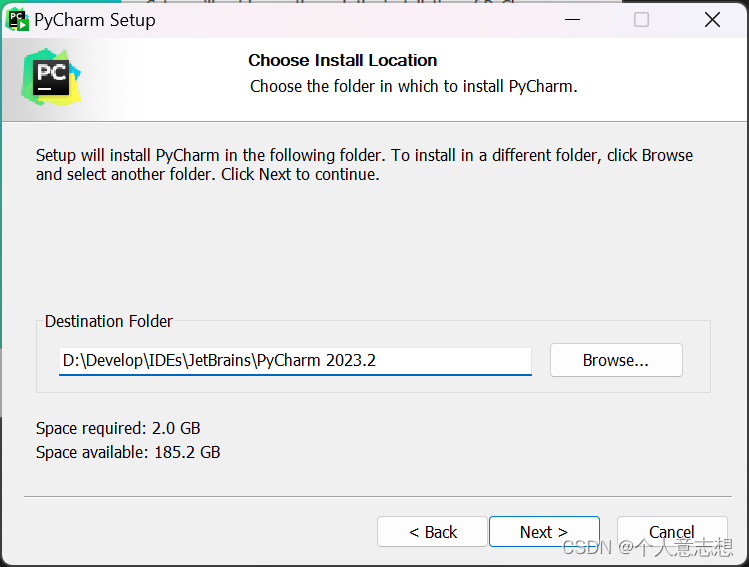Cancel the PyCharm setup
The height and width of the screenshot is (567, 749).
(672, 531)
